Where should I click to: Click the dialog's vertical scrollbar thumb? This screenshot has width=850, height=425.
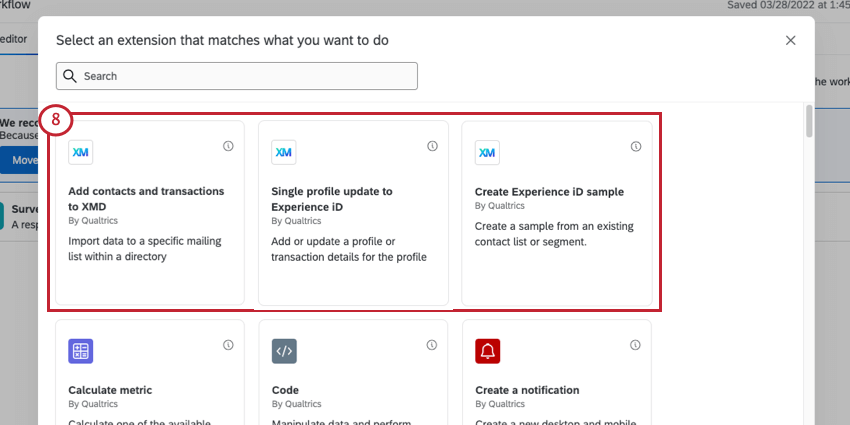[x=809, y=121]
